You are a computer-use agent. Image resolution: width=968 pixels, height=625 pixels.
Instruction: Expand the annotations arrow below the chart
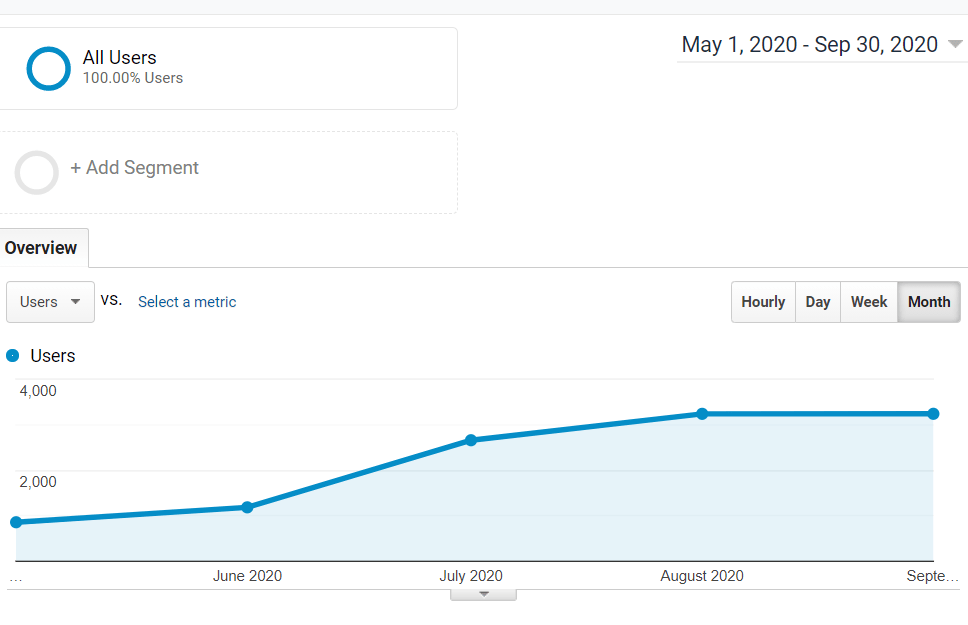click(483, 592)
